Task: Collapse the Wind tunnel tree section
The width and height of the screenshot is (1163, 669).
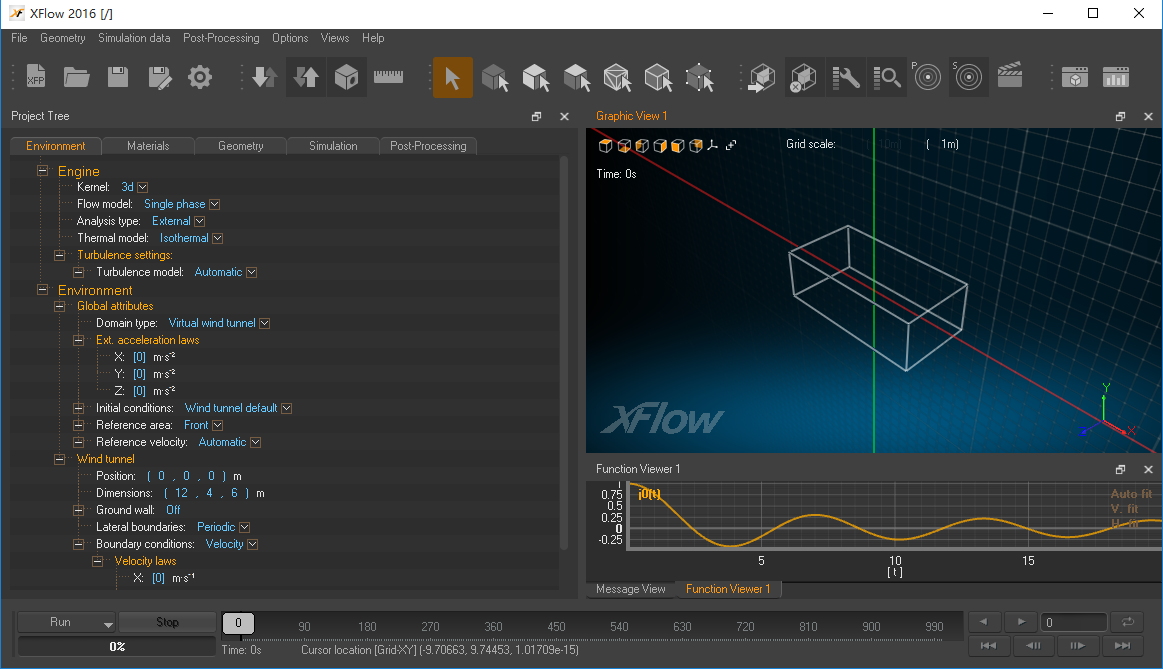Action: click(58, 459)
